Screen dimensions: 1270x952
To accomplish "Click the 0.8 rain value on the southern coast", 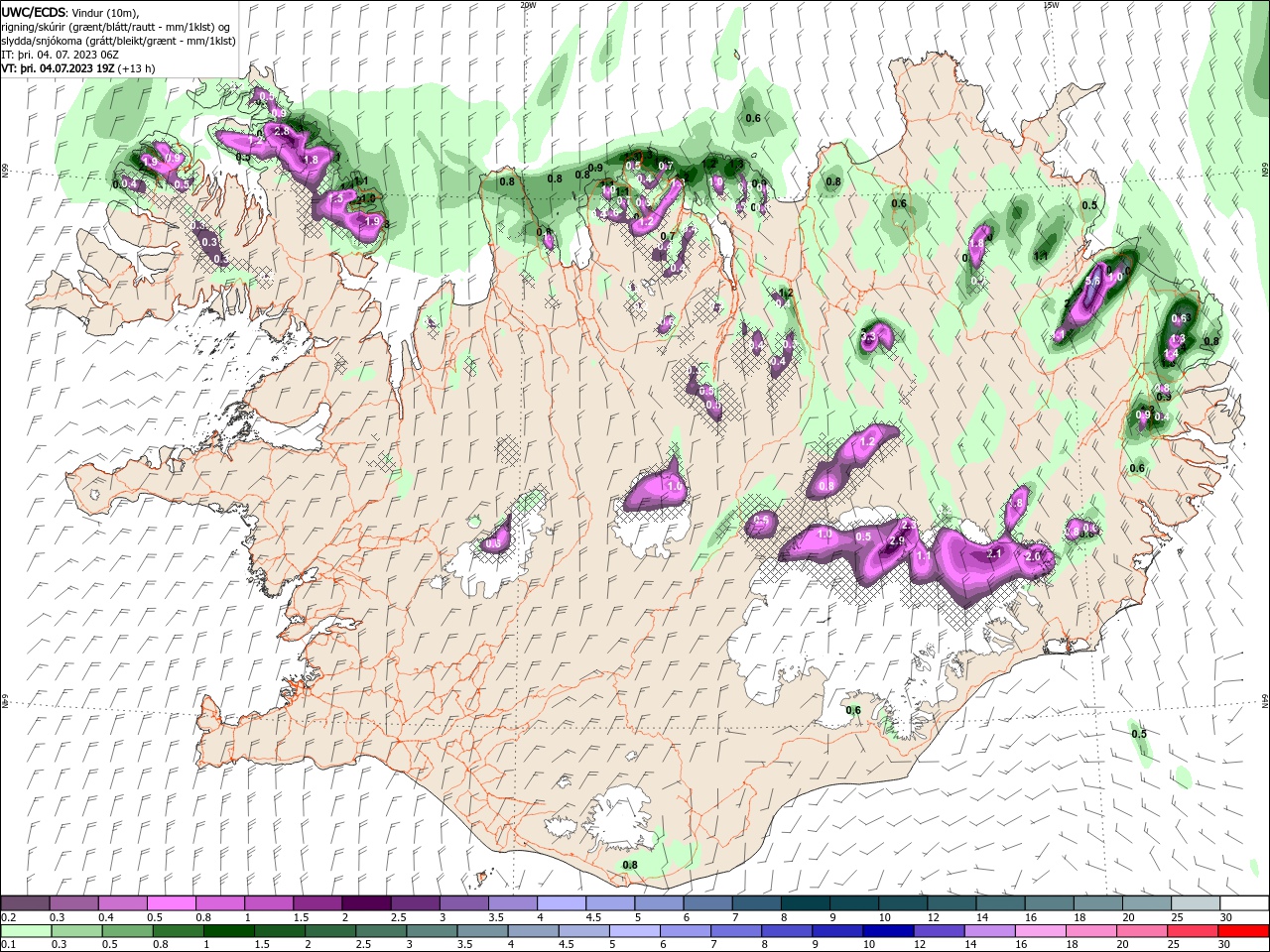I will coord(630,865).
